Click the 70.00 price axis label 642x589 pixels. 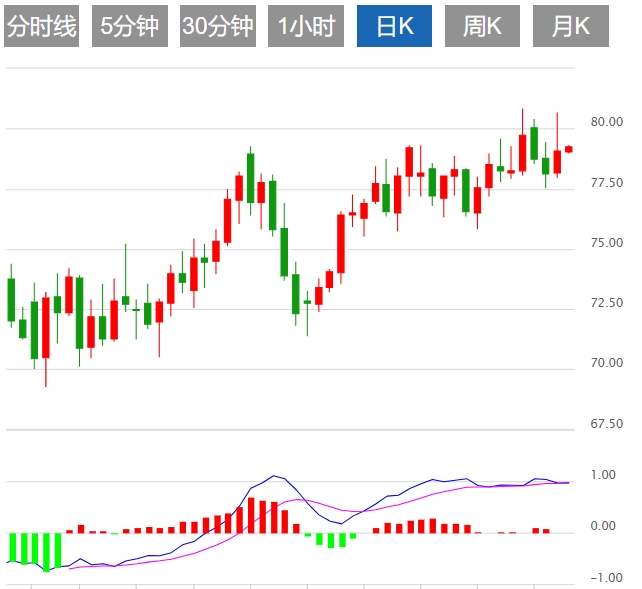tap(607, 363)
